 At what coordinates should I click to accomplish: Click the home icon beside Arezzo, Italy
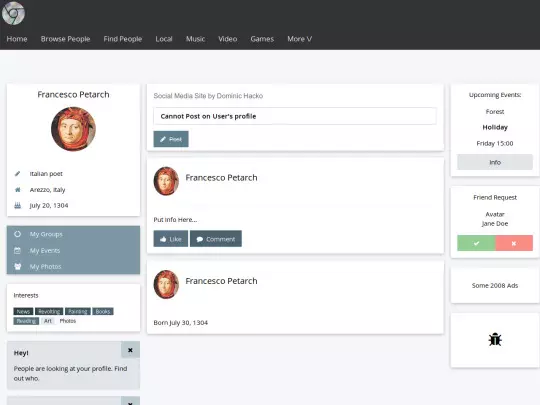coord(18,190)
